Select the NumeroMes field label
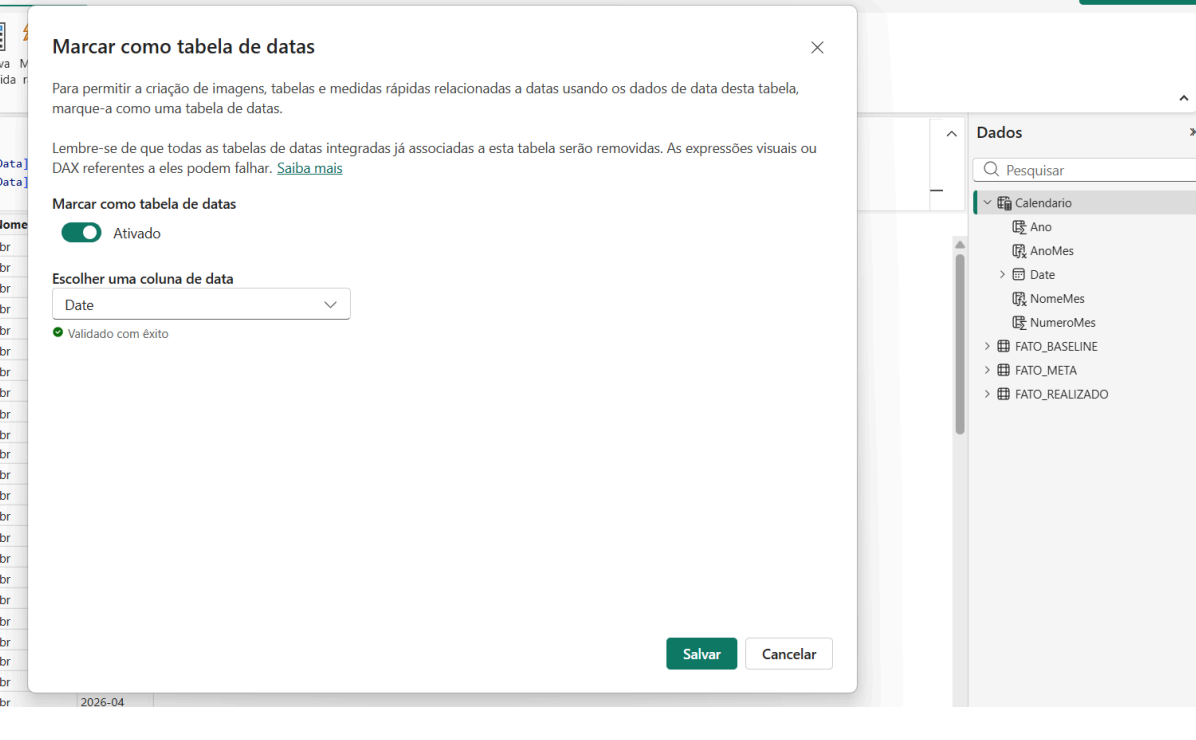The height and width of the screenshot is (740, 1196). (1063, 323)
